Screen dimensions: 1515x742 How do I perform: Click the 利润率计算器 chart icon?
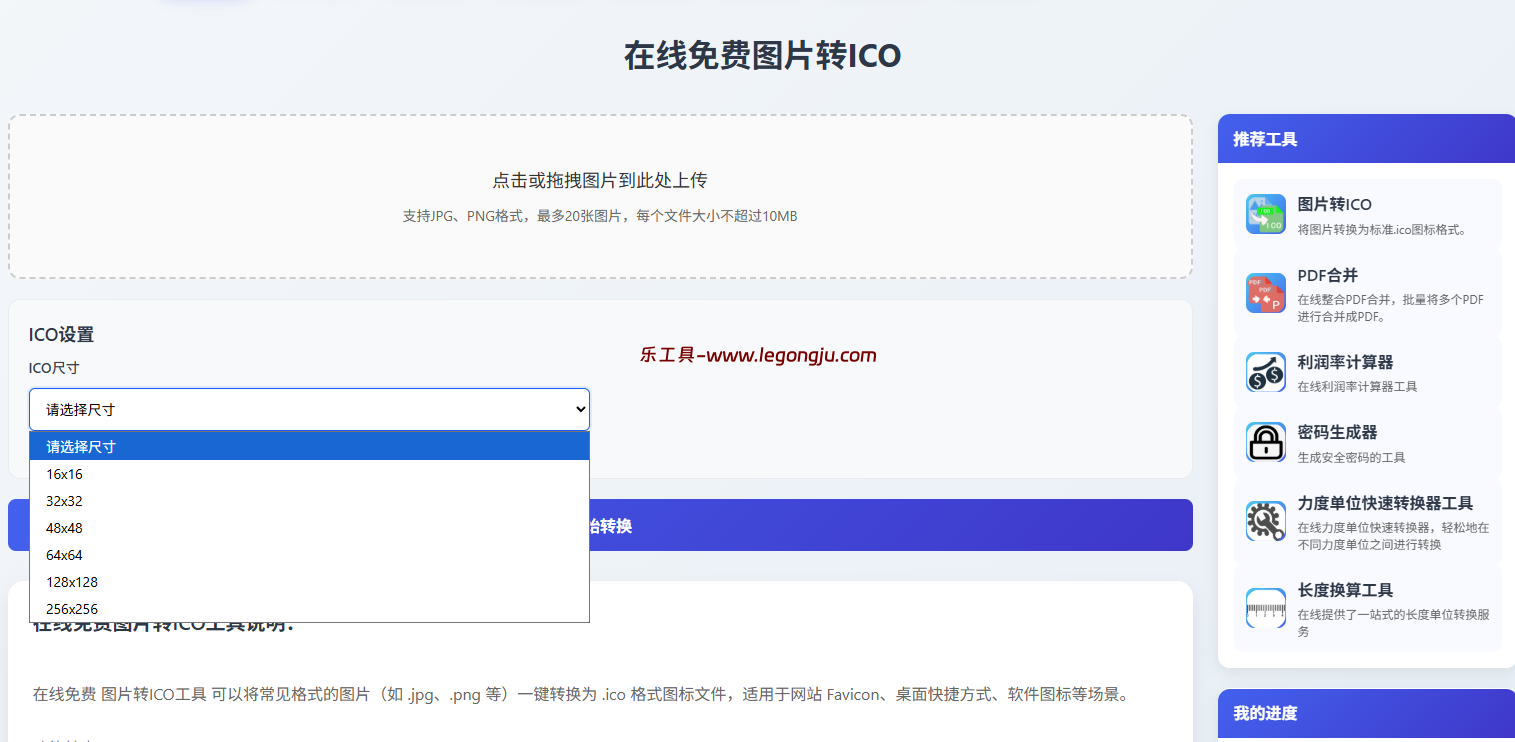tap(1265, 371)
